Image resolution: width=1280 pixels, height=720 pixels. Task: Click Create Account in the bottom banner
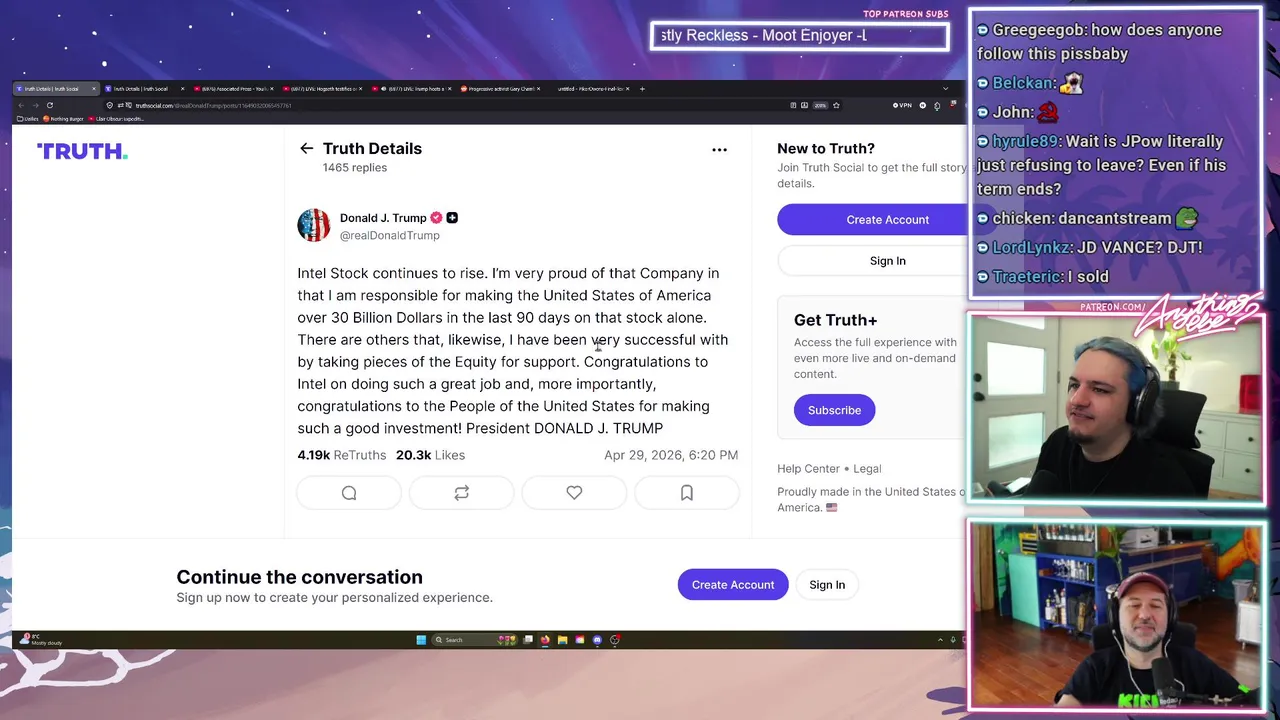pyautogui.click(x=733, y=585)
